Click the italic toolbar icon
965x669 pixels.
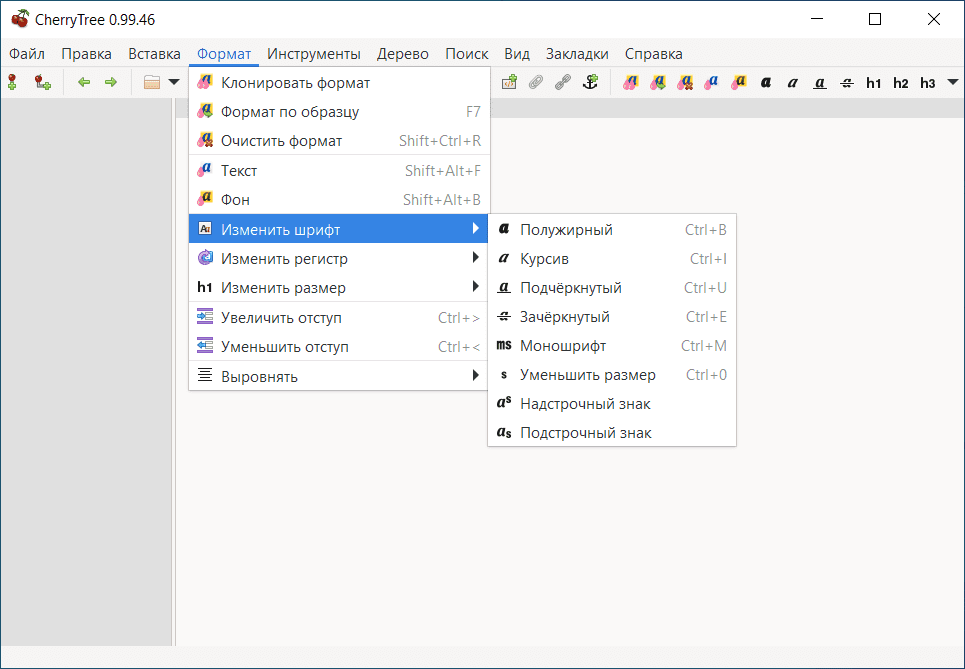pos(793,82)
